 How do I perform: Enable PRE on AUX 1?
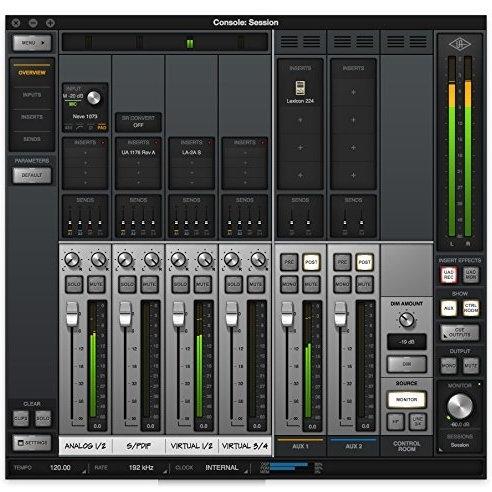tap(289, 262)
